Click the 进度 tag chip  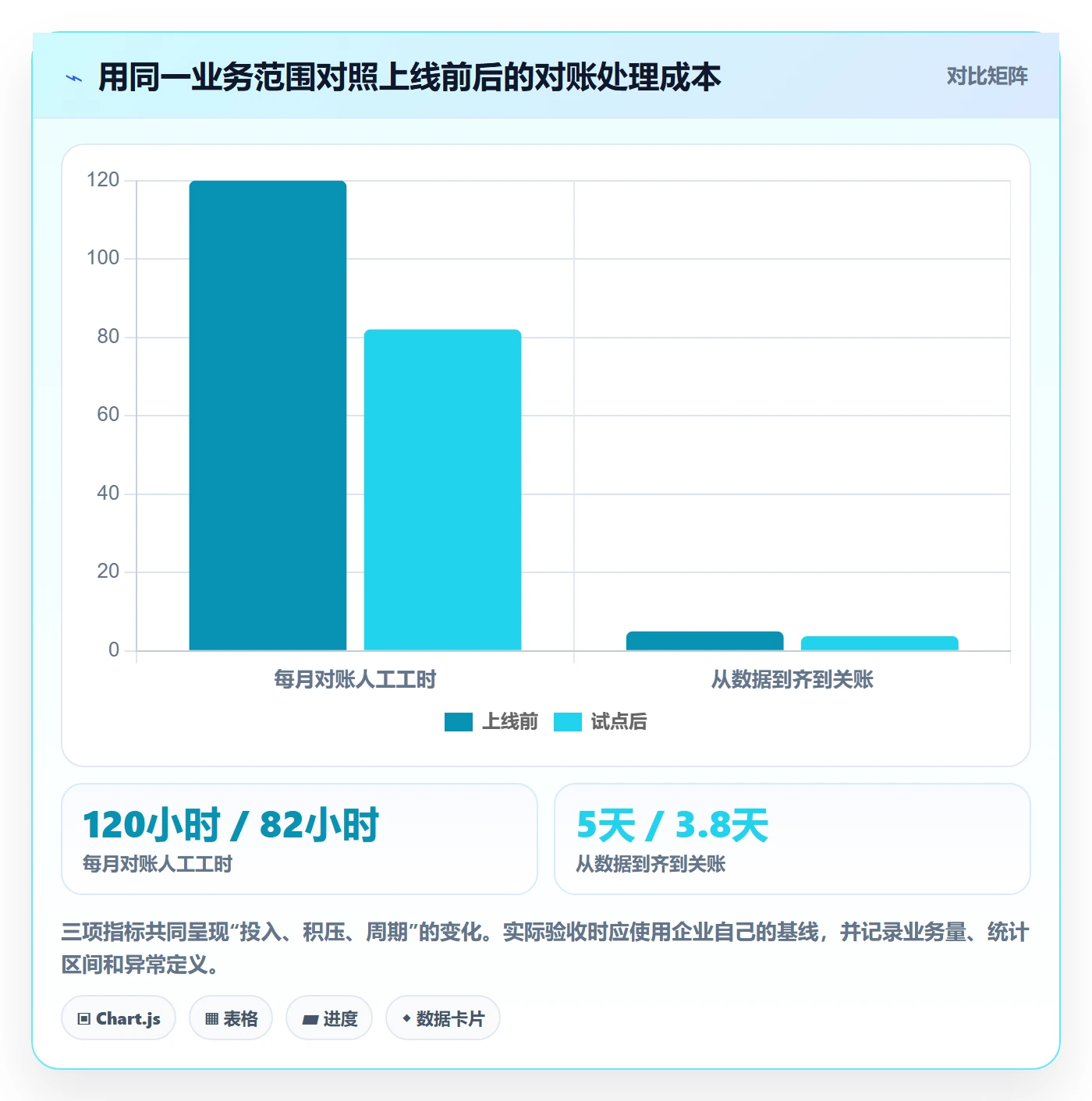tap(329, 1018)
